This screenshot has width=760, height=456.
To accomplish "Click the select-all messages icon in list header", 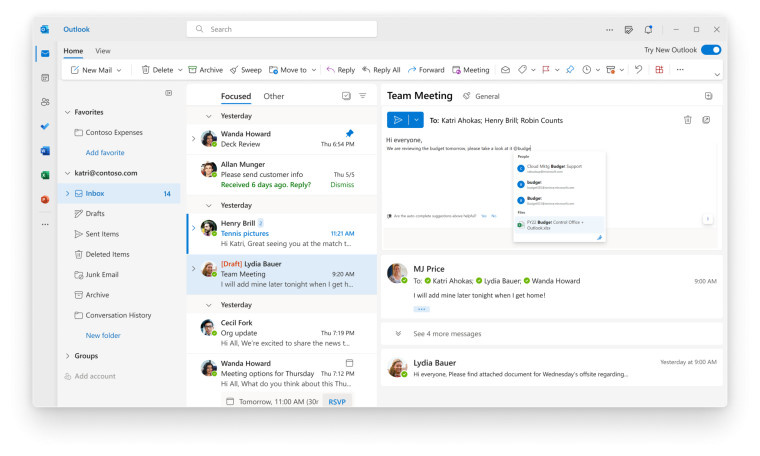I will click(346, 96).
